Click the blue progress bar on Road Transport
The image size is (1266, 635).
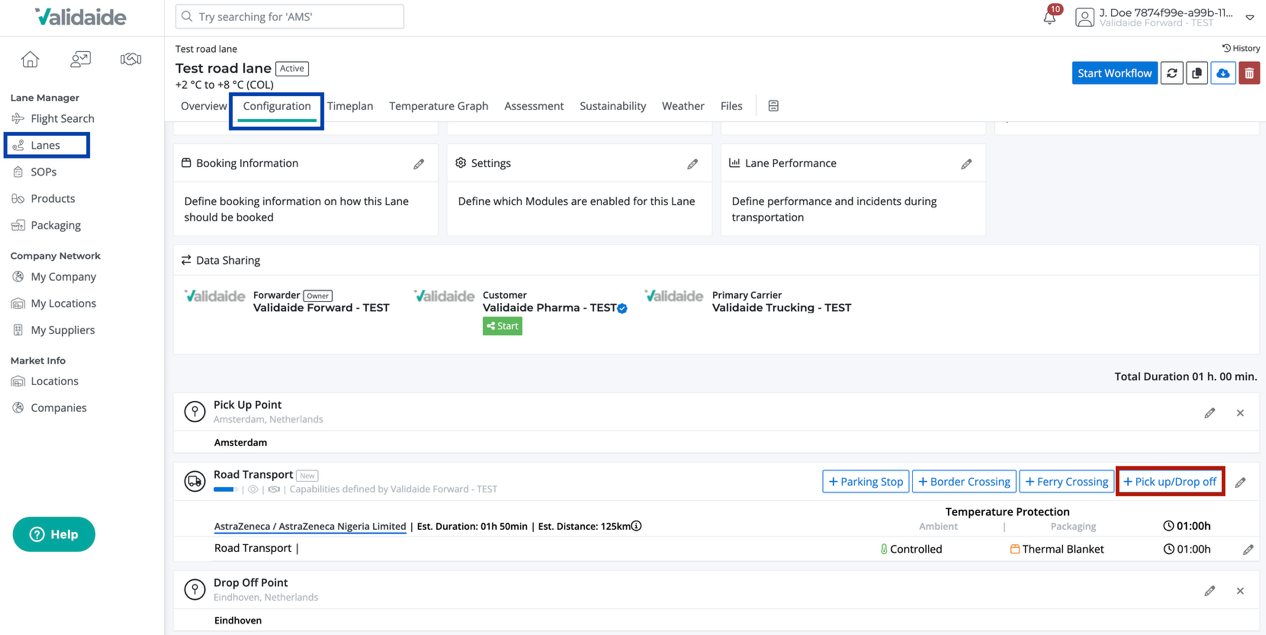[x=224, y=489]
